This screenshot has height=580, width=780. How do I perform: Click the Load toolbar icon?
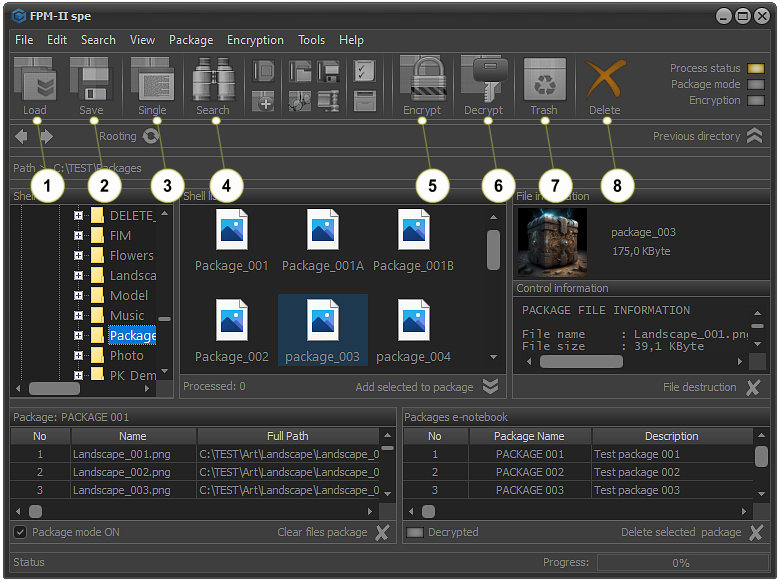click(35, 79)
